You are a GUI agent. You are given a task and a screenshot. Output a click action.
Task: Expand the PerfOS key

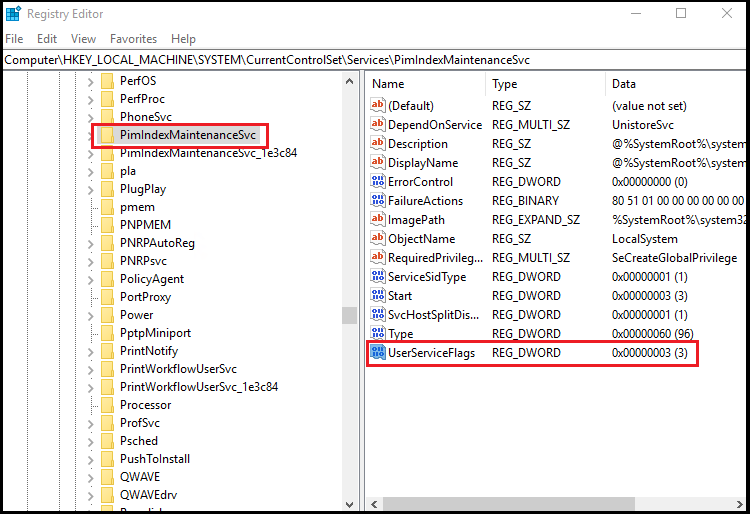pos(90,82)
